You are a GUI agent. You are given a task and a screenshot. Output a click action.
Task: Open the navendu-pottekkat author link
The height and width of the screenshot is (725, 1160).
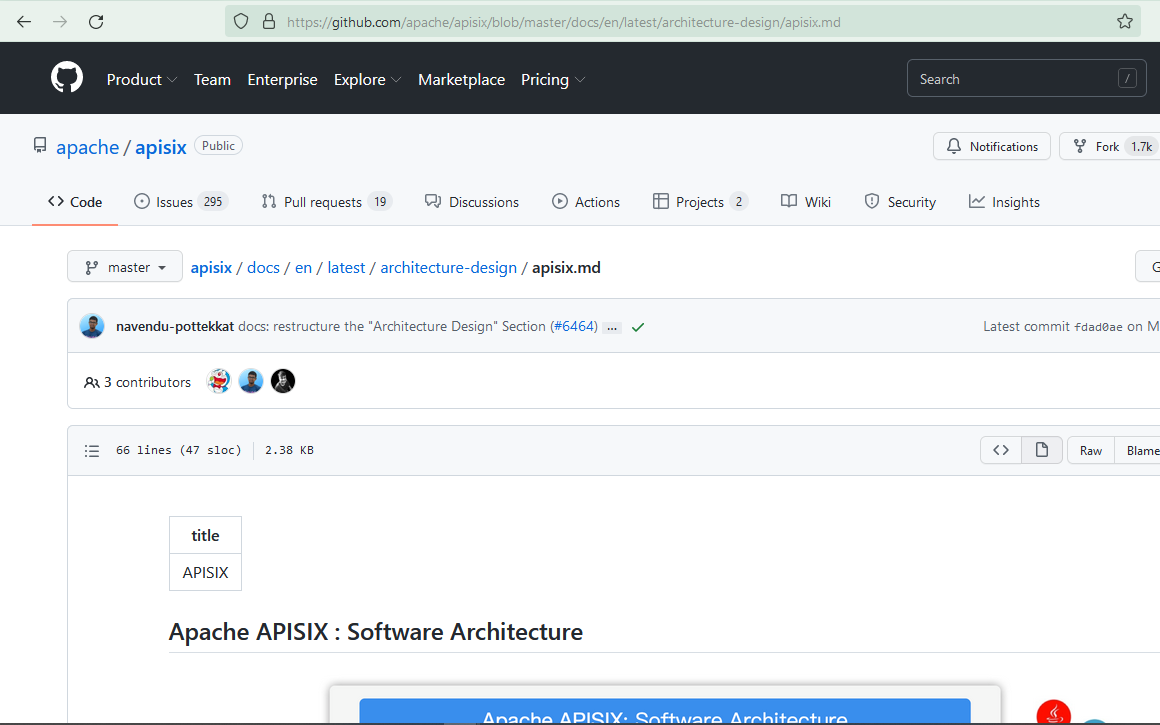click(175, 326)
